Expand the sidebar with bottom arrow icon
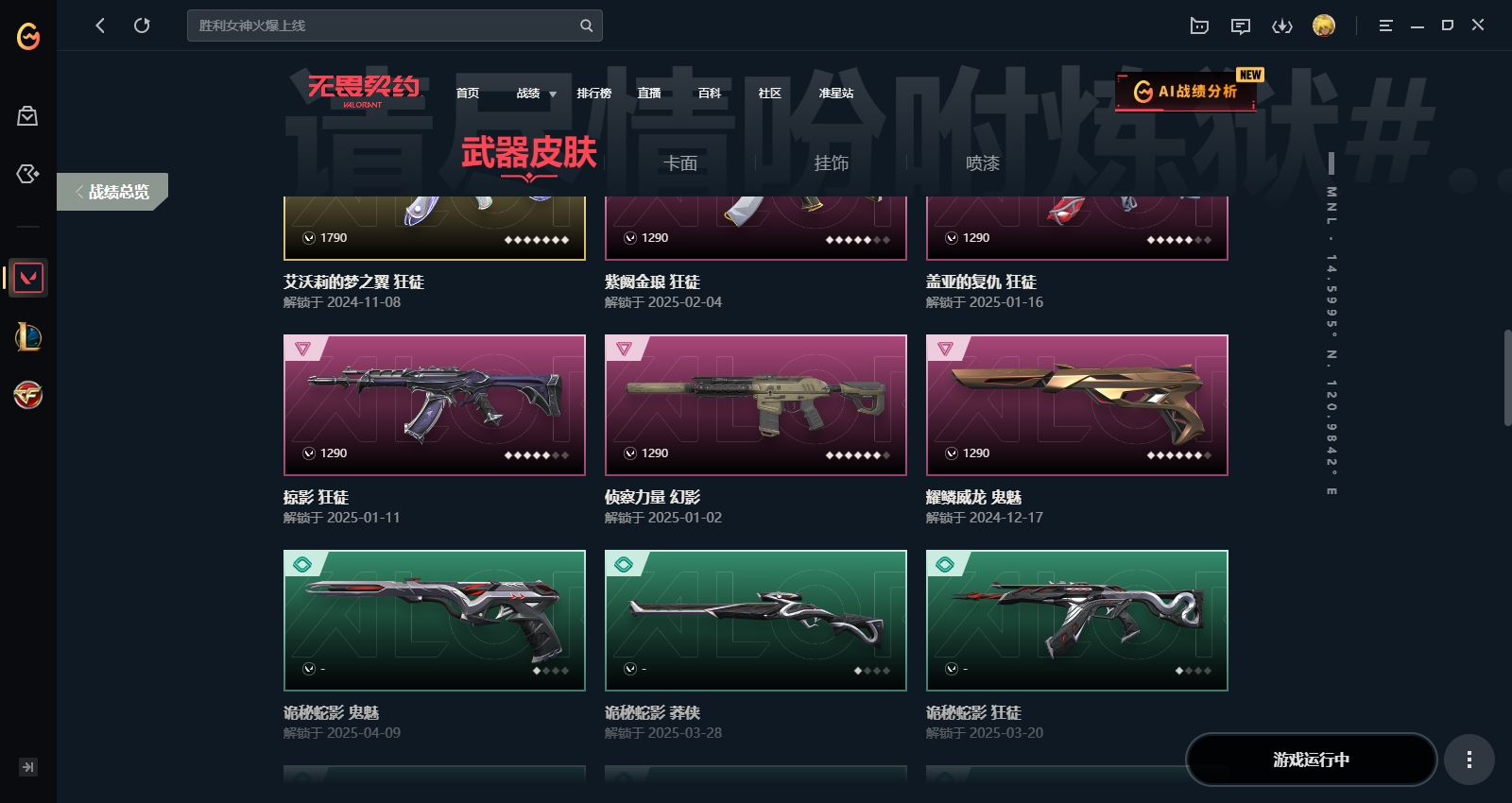Image resolution: width=1512 pixels, height=803 pixels. [x=28, y=767]
